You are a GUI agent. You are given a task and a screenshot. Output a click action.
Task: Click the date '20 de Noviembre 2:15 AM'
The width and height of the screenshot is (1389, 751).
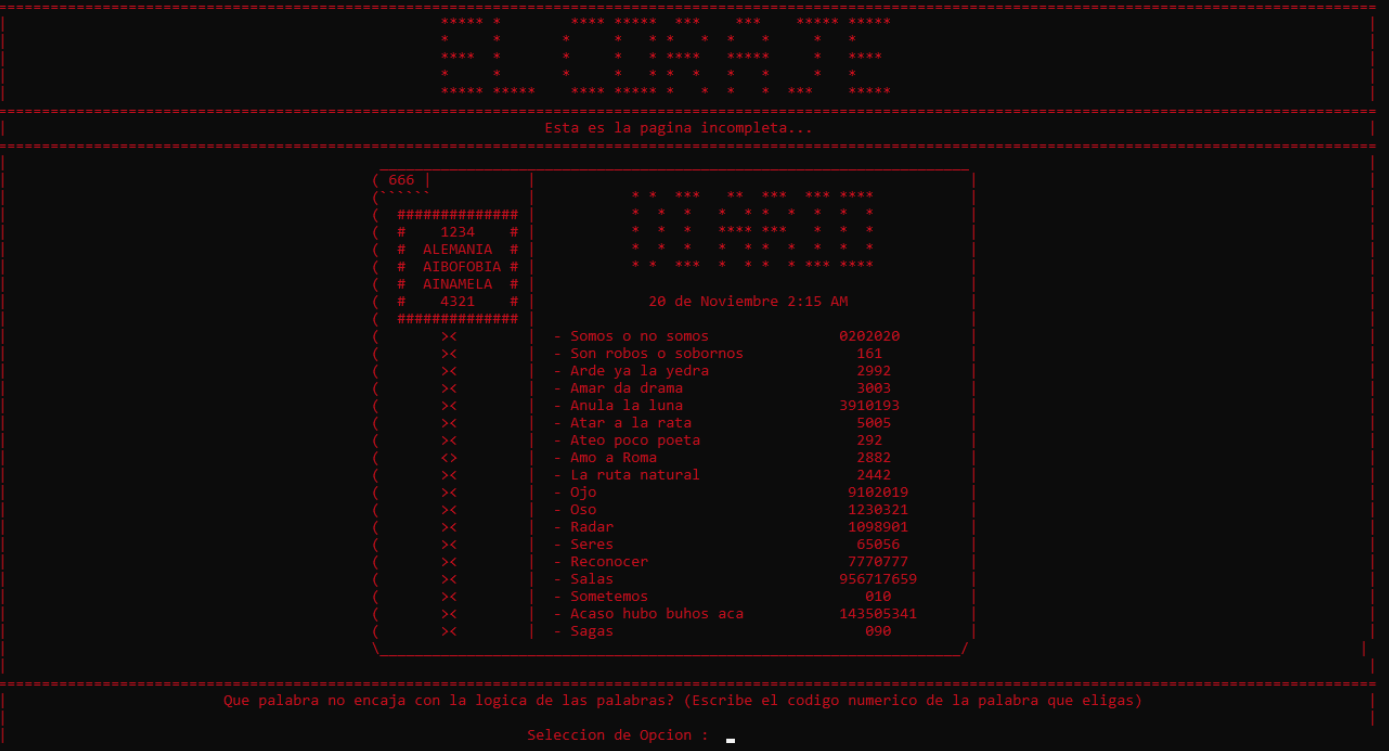coord(748,301)
